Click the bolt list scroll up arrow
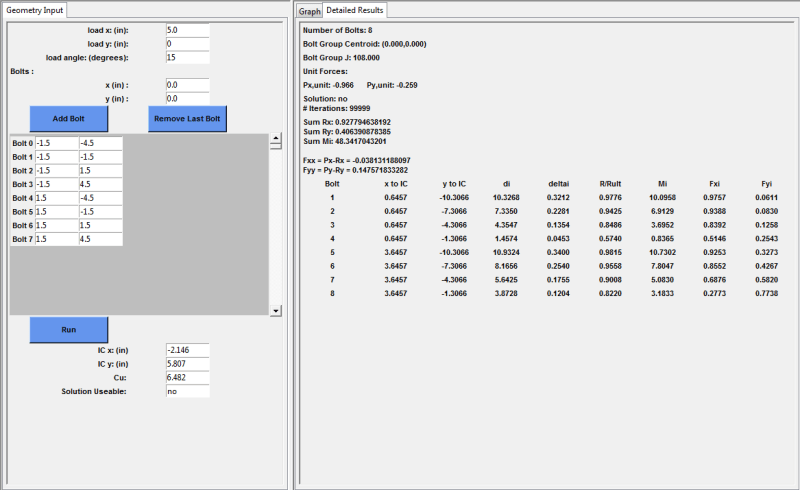Image resolution: width=800 pixels, height=490 pixels. 276,138
